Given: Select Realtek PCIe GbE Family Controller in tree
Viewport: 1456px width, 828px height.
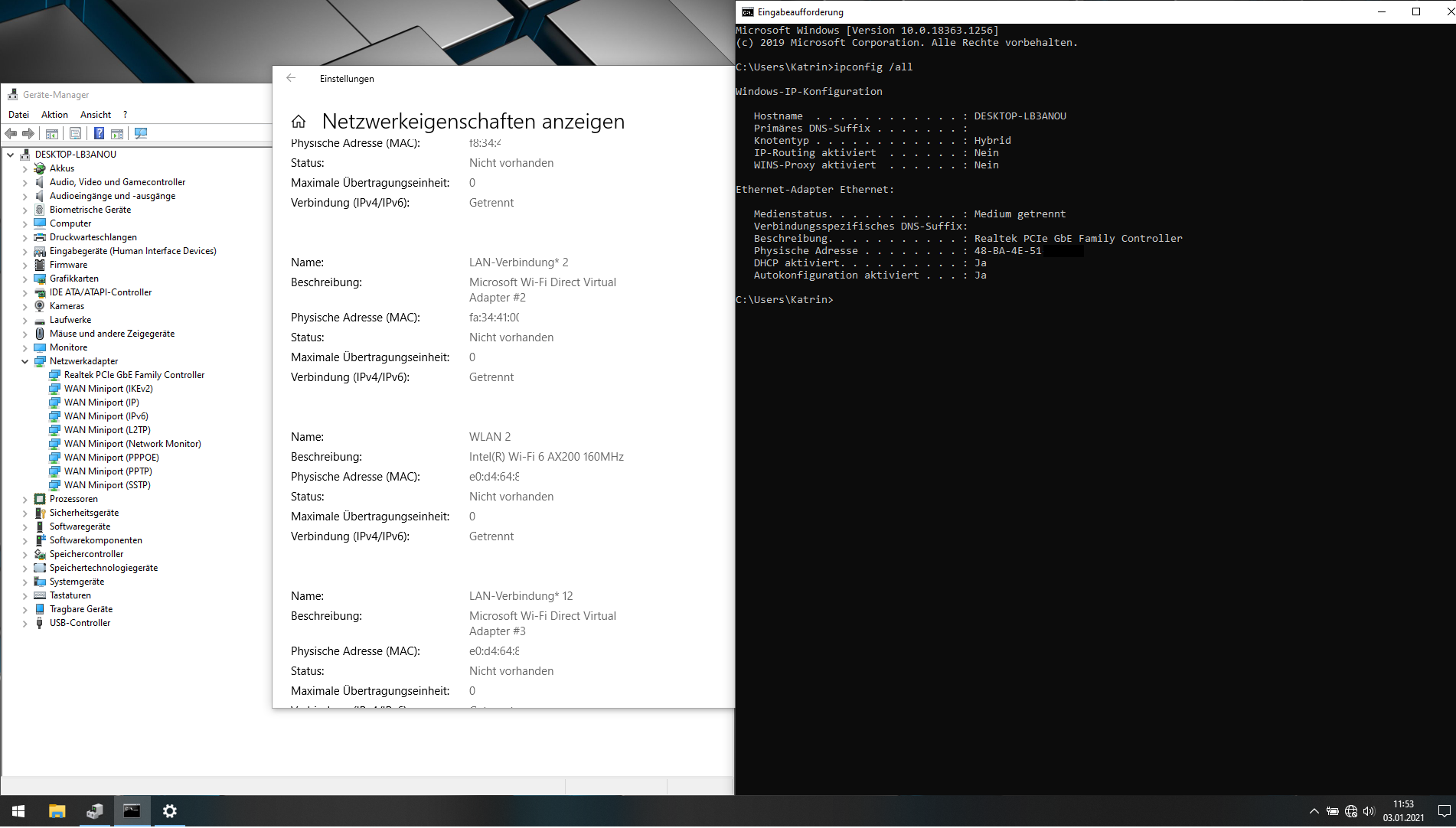Looking at the screenshot, I should click(x=135, y=375).
